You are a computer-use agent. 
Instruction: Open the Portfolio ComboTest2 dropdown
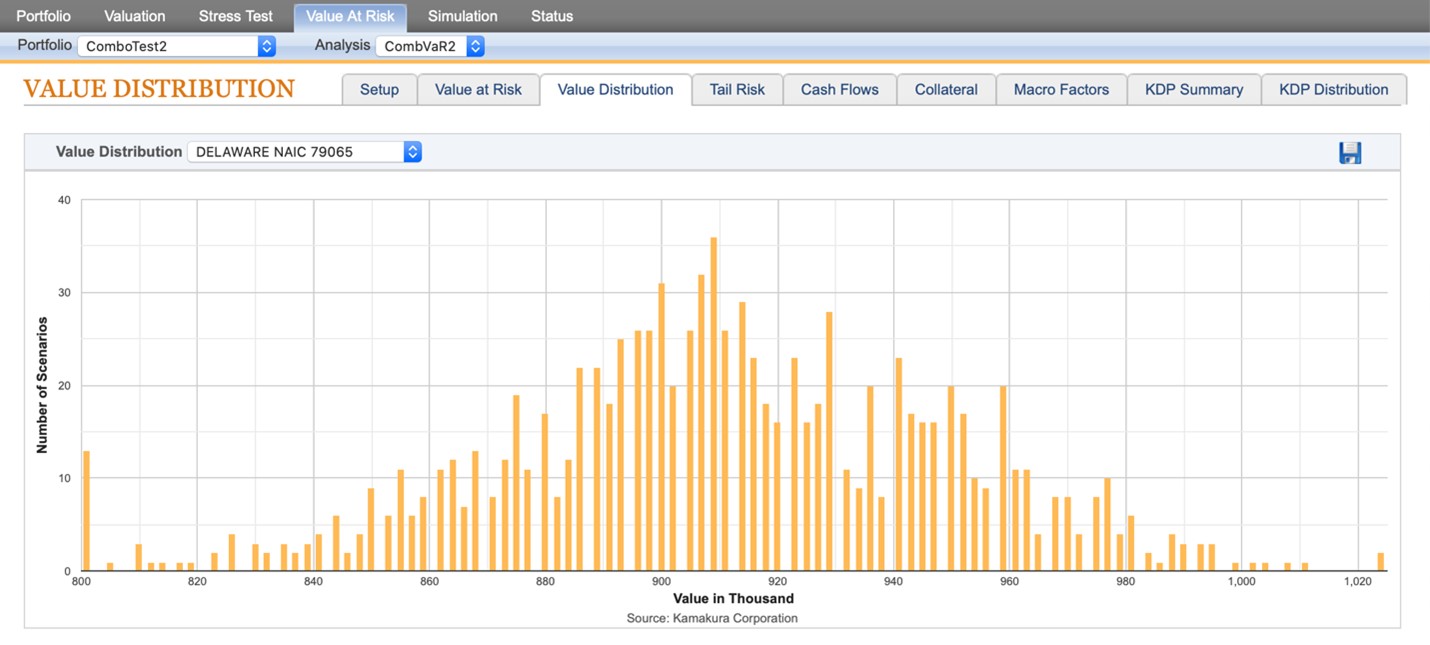point(176,46)
